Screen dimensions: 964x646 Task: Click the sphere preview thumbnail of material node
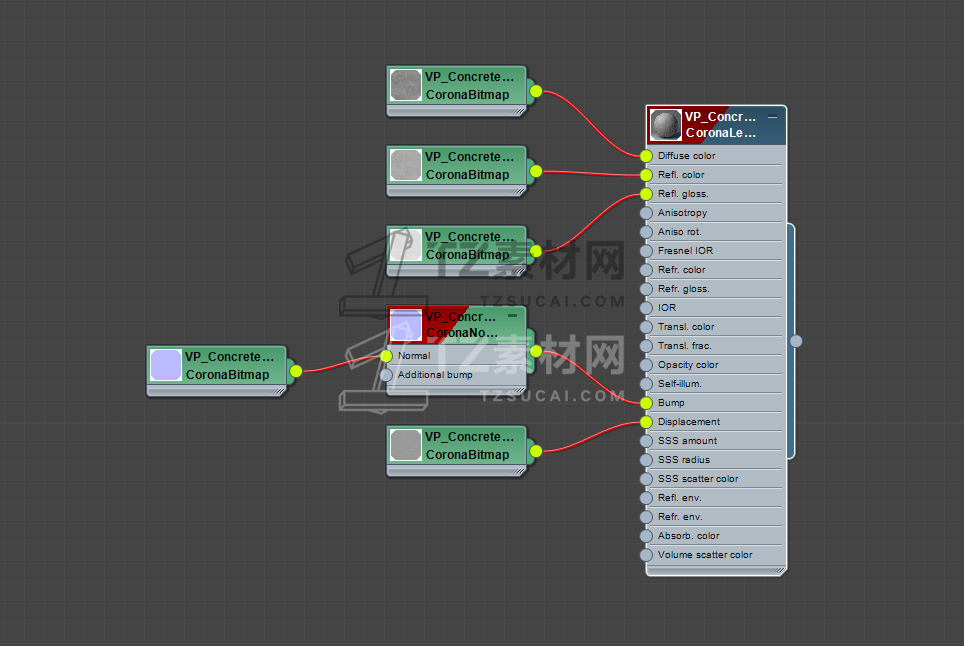666,125
